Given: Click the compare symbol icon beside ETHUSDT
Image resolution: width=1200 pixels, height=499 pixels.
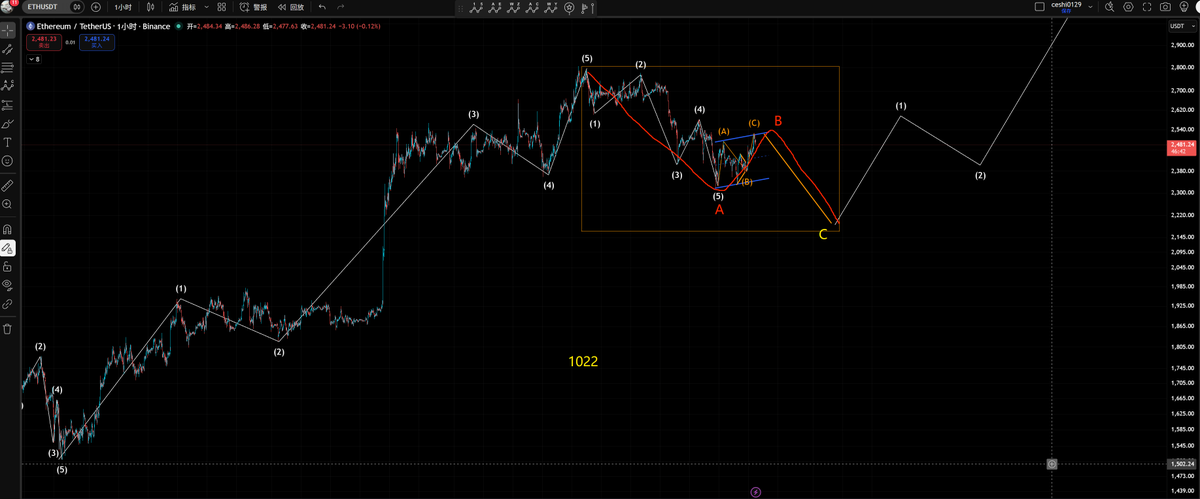Looking at the screenshot, I should pyautogui.click(x=78, y=7).
